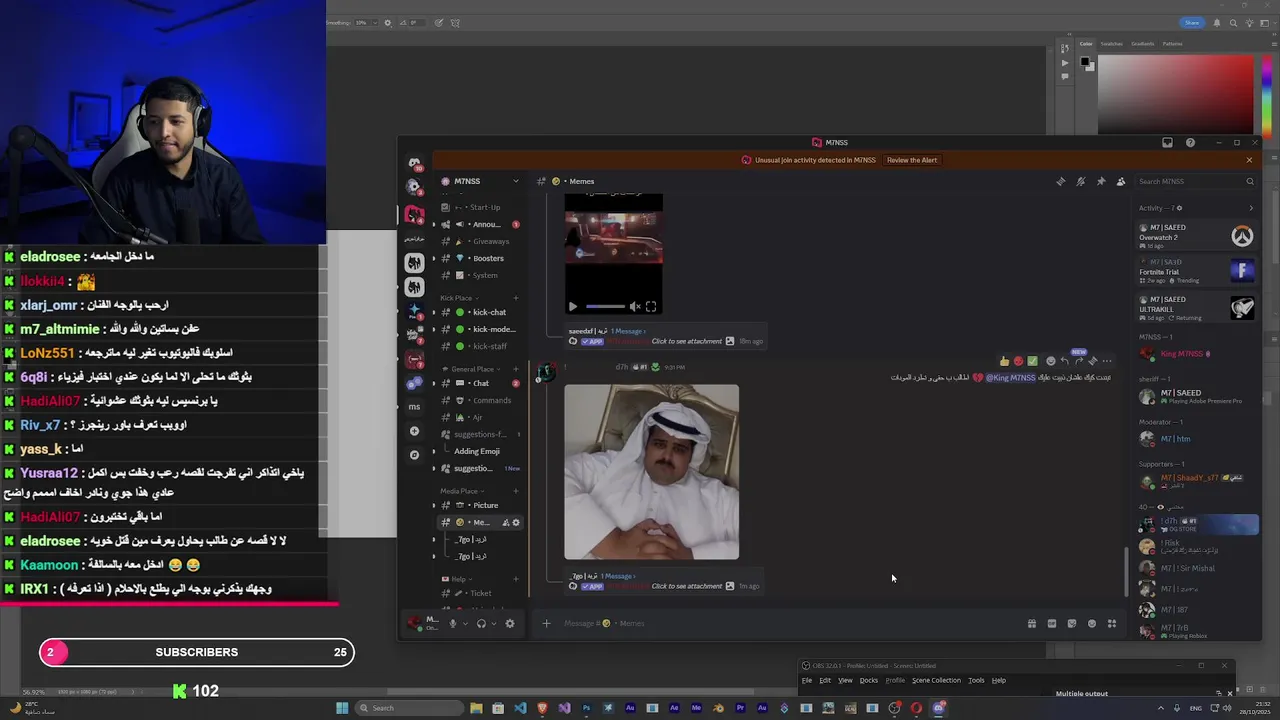The image size is (1280, 720).
Task: Click Review the Alert button
Action: click(912, 160)
